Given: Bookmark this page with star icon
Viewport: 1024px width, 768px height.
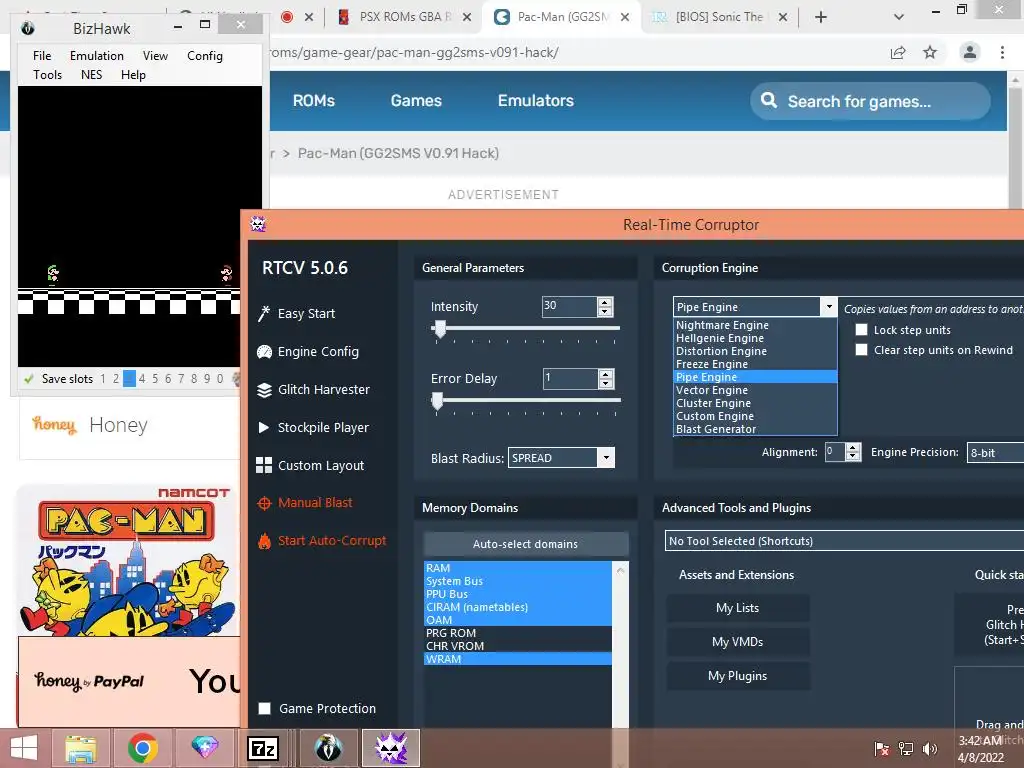Looking at the screenshot, I should (x=930, y=52).
